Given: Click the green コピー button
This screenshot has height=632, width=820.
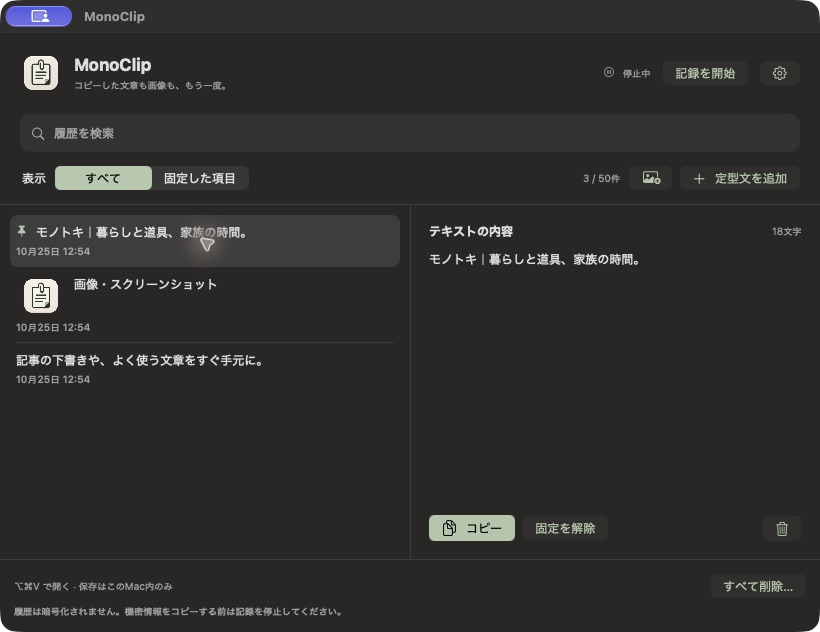Looking at the screenshot, I should click(472, 528).
